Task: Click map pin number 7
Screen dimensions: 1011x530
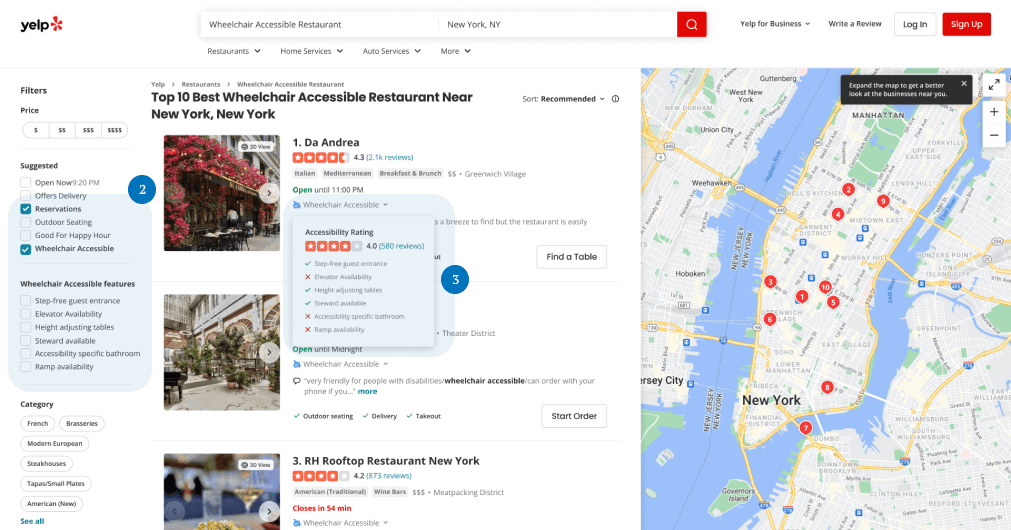Action: [805, 427]
